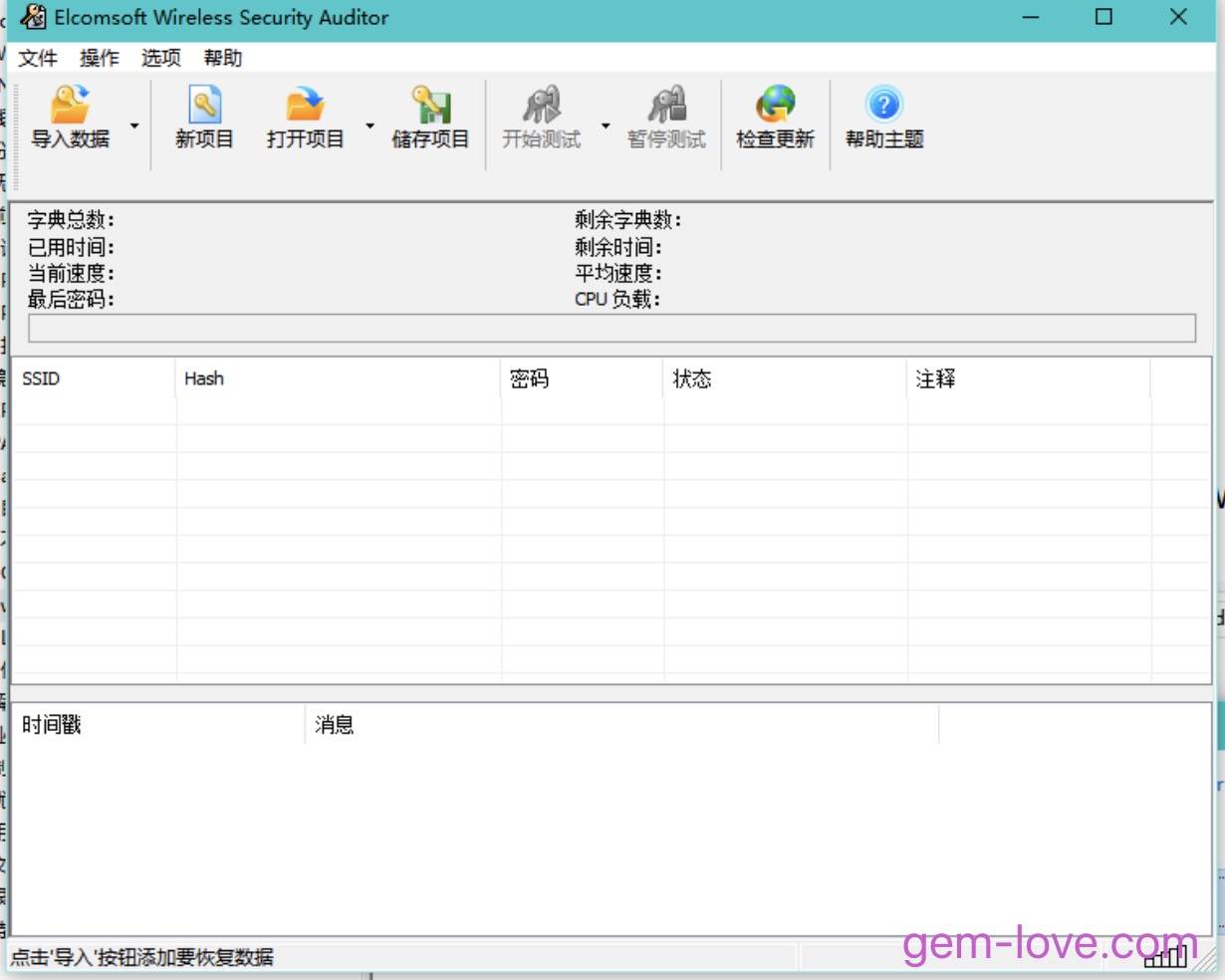Screen dimensions: 1225x980
Task: Click the 时间戳 log column header
Action: (x=158, y=725)
